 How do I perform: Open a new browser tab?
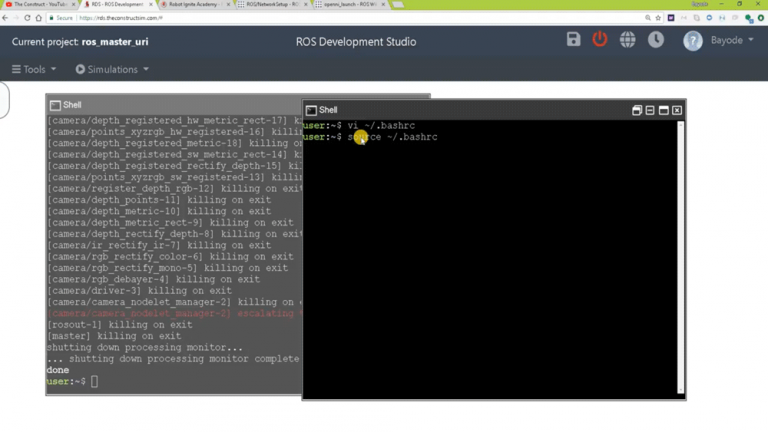click(398, 4)
